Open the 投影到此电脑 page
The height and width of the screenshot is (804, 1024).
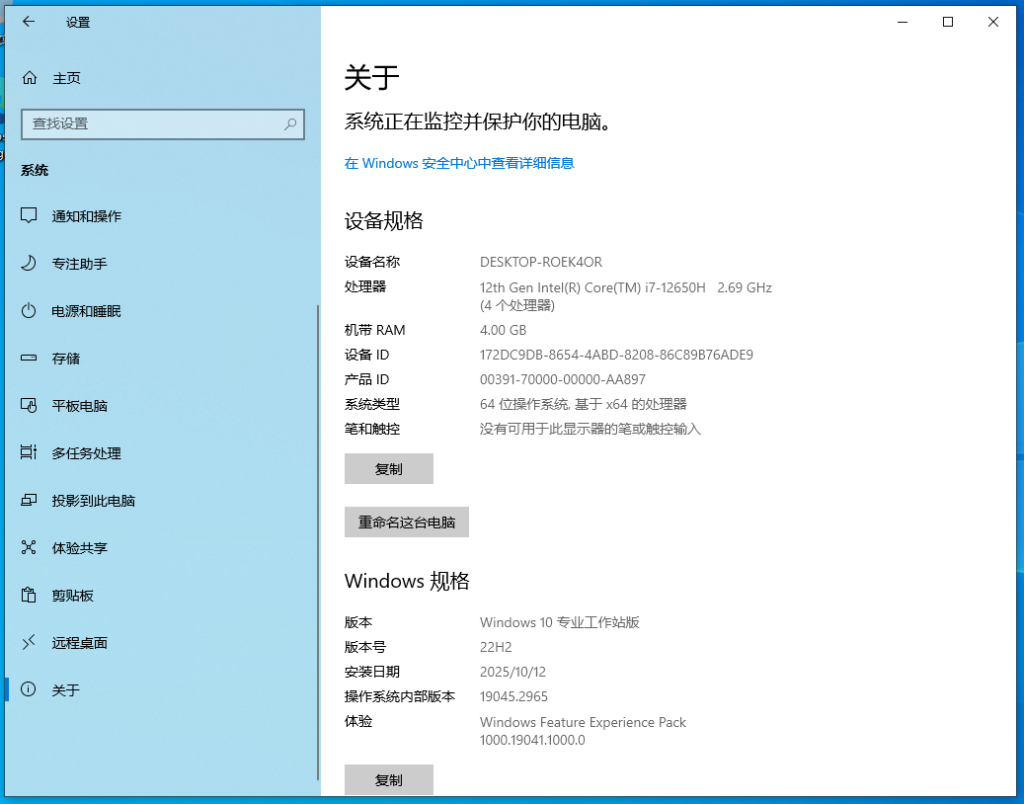click(93, 500)
